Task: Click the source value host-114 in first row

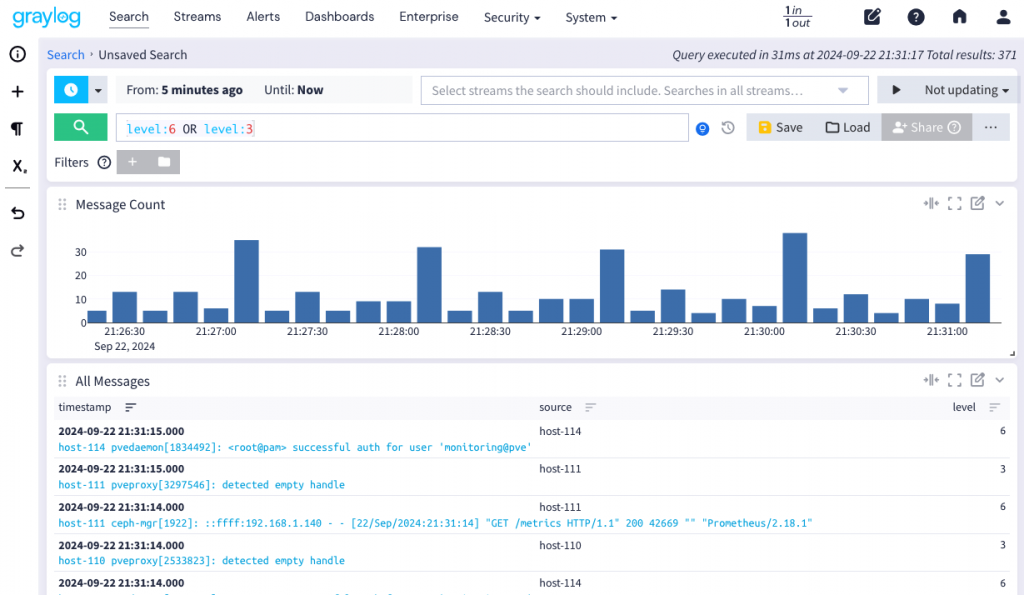Action: pyautogui.click(x=560, y=431)
